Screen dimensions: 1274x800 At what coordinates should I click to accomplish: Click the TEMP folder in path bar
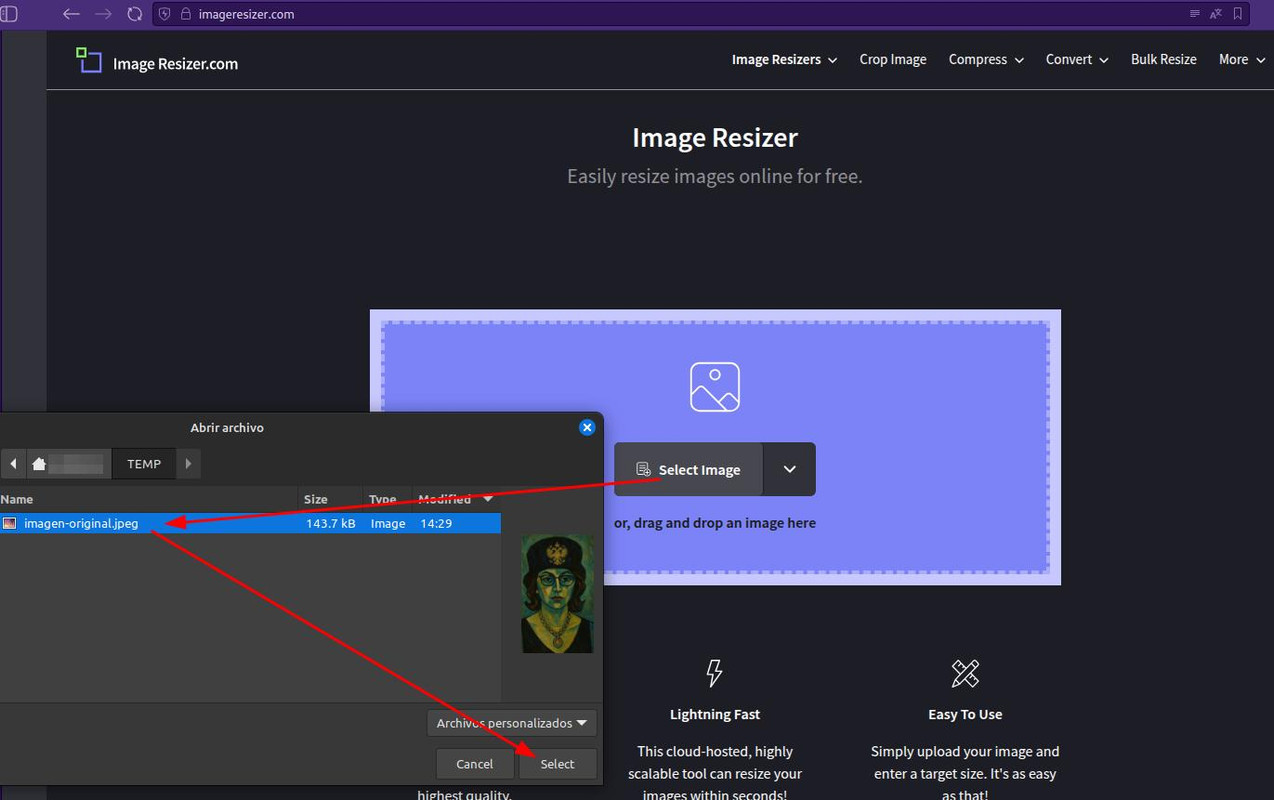pos(144,464)
